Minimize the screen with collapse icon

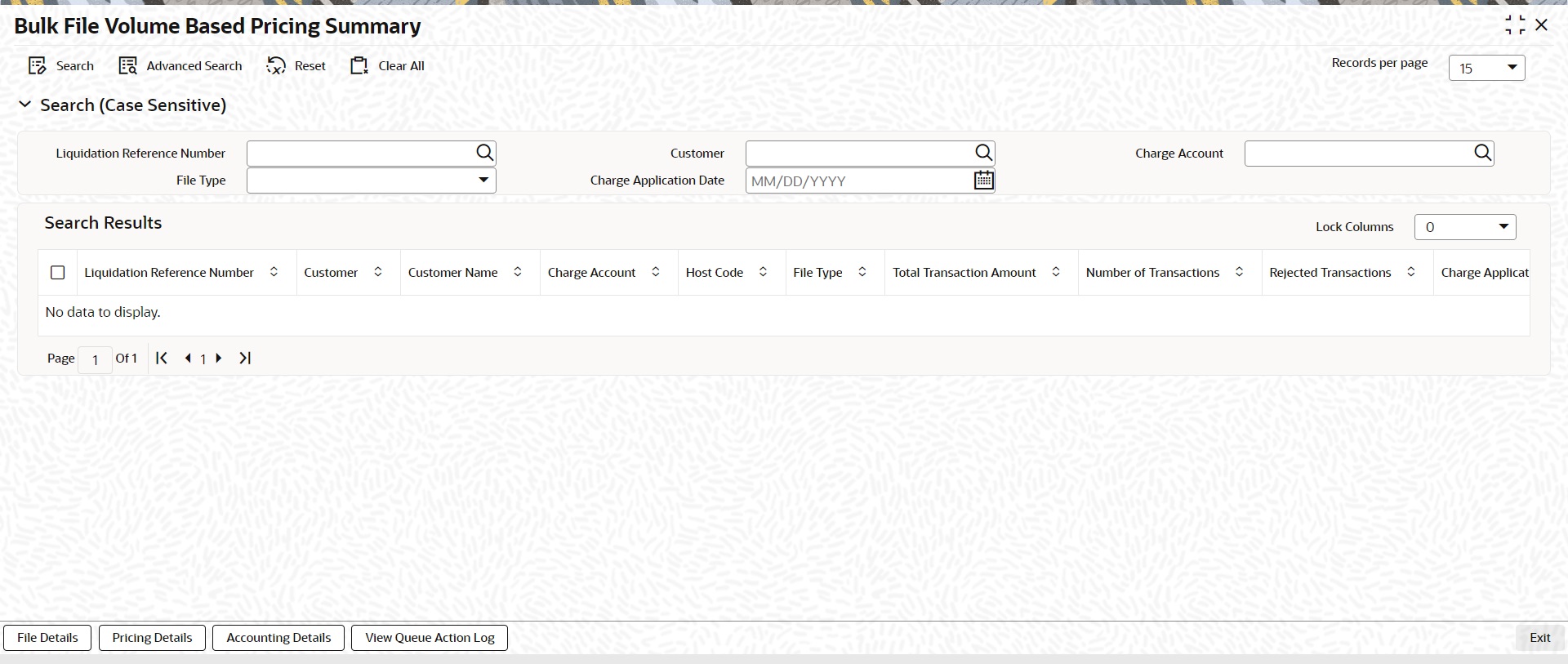click(1515, 25)
